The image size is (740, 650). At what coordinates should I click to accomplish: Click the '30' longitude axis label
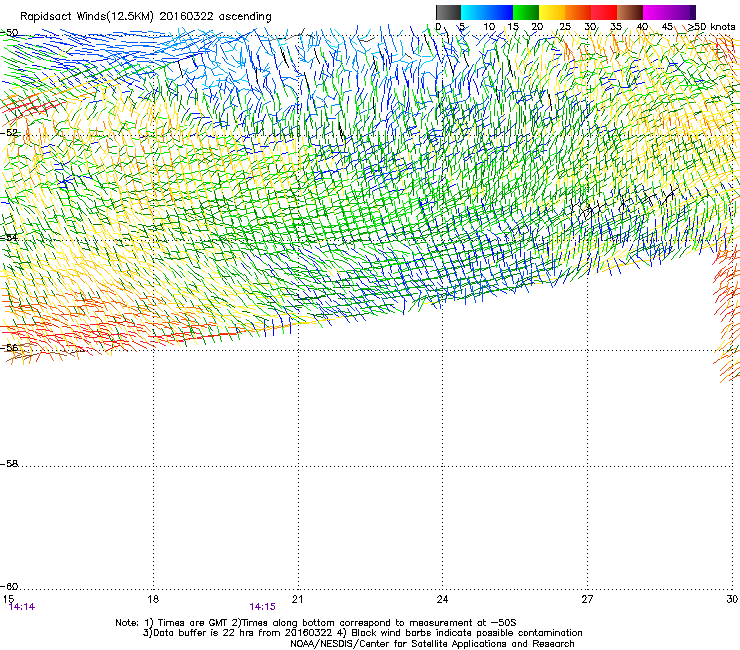tap(732, 599)
